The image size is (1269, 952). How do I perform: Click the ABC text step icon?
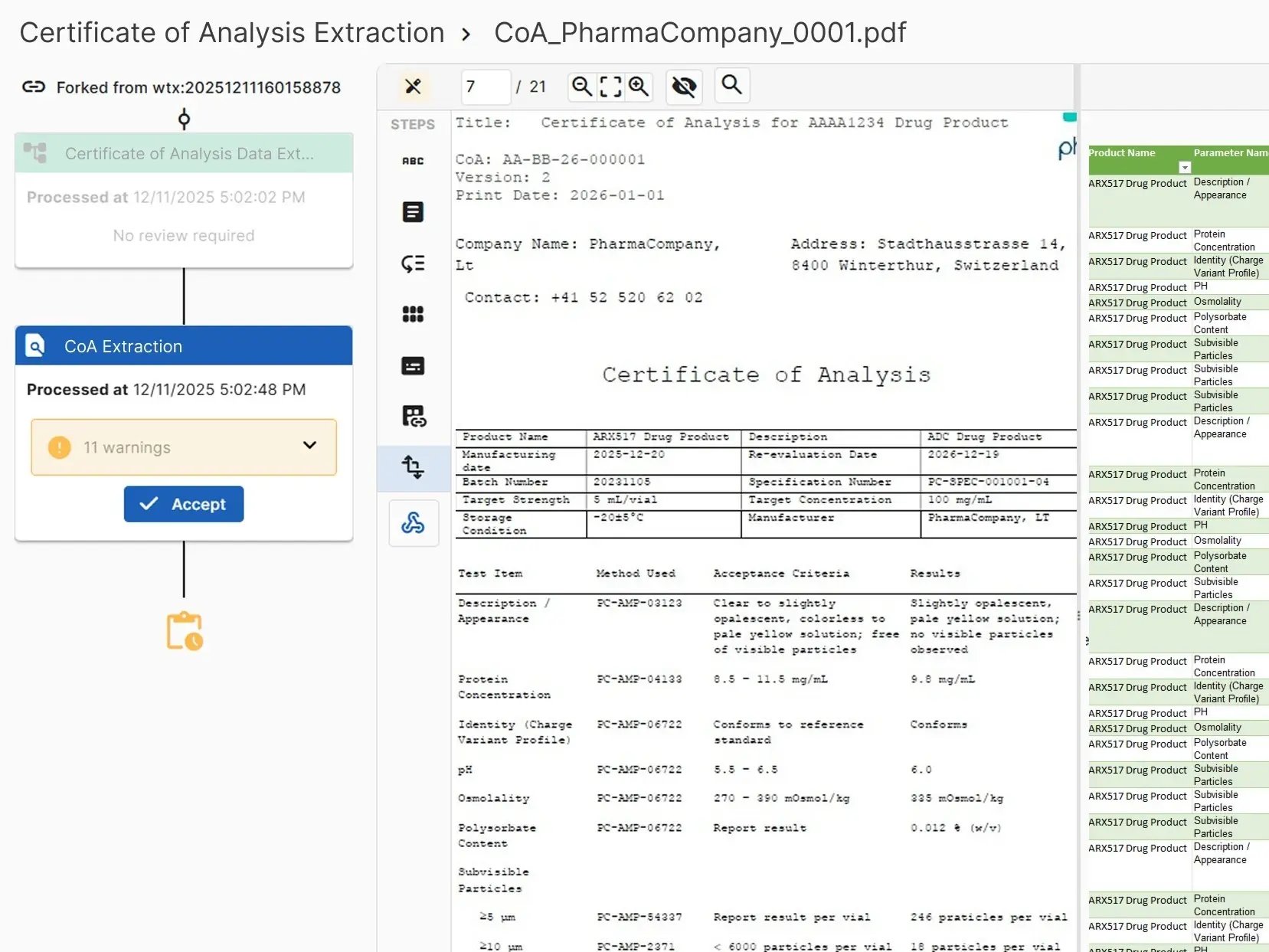pos(413,161)
